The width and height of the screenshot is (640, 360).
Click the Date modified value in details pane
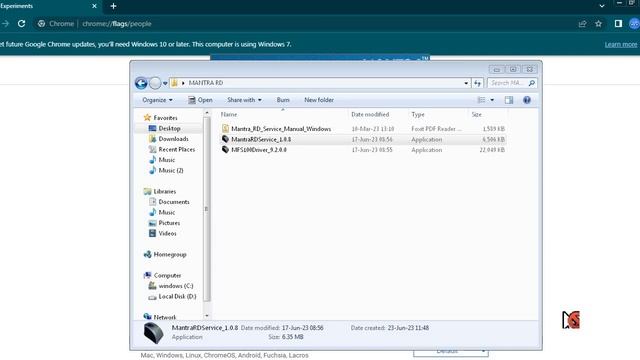(302, 328)
